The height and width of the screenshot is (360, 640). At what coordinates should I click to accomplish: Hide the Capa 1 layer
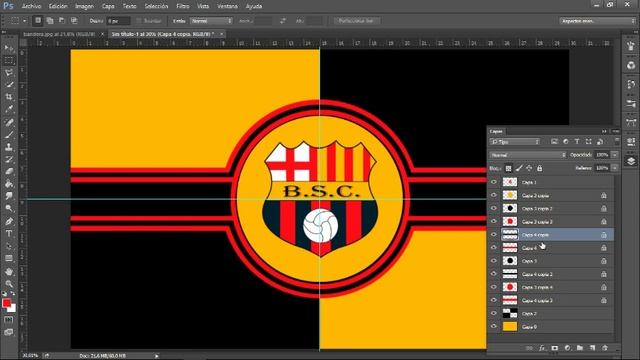494,182
